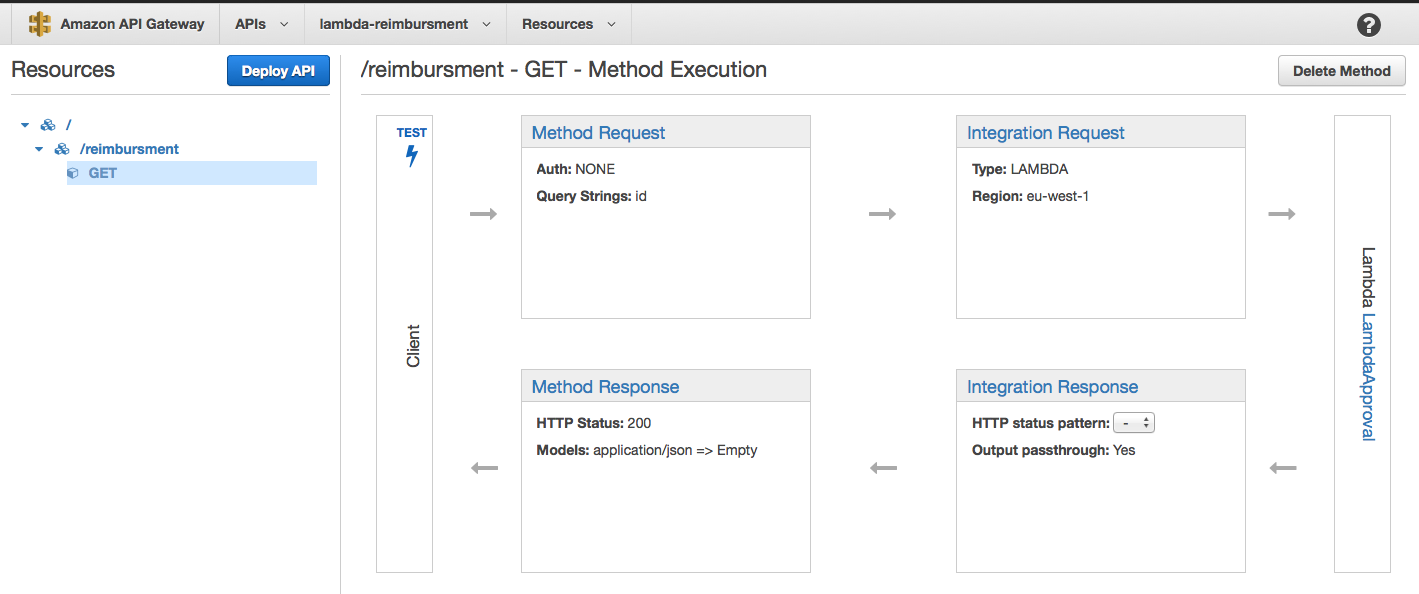Click the Delete Method button
The width and height of the screenshot is (1419, 594).
(1341, 70)
